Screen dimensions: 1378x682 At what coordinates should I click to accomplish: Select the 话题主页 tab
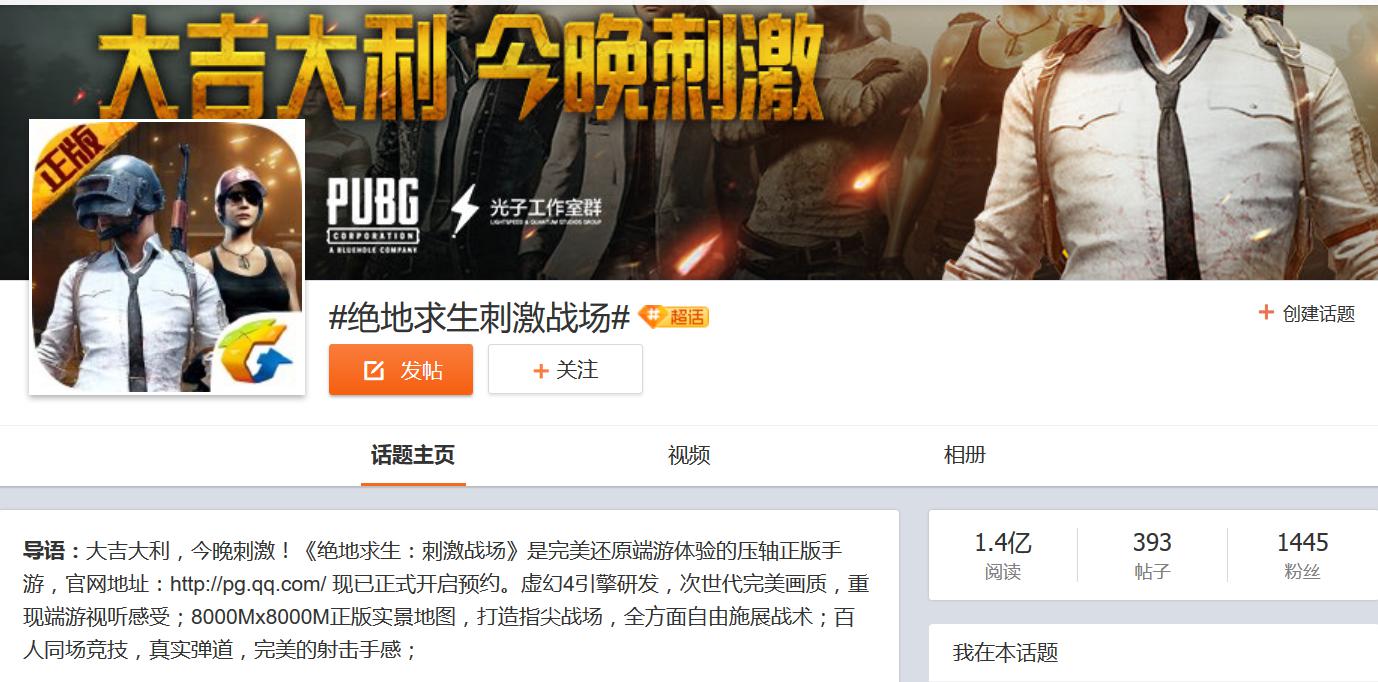click(413, 455)
